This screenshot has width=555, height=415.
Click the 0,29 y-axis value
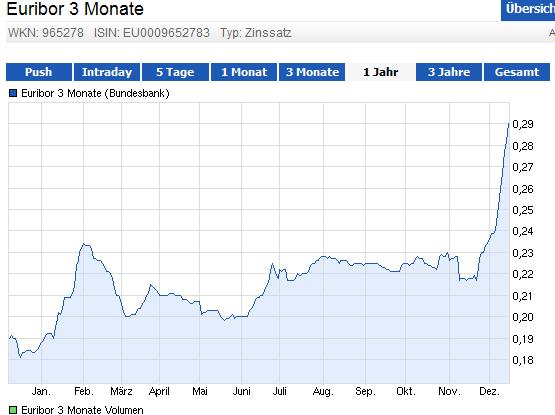[x=523, y=124]
